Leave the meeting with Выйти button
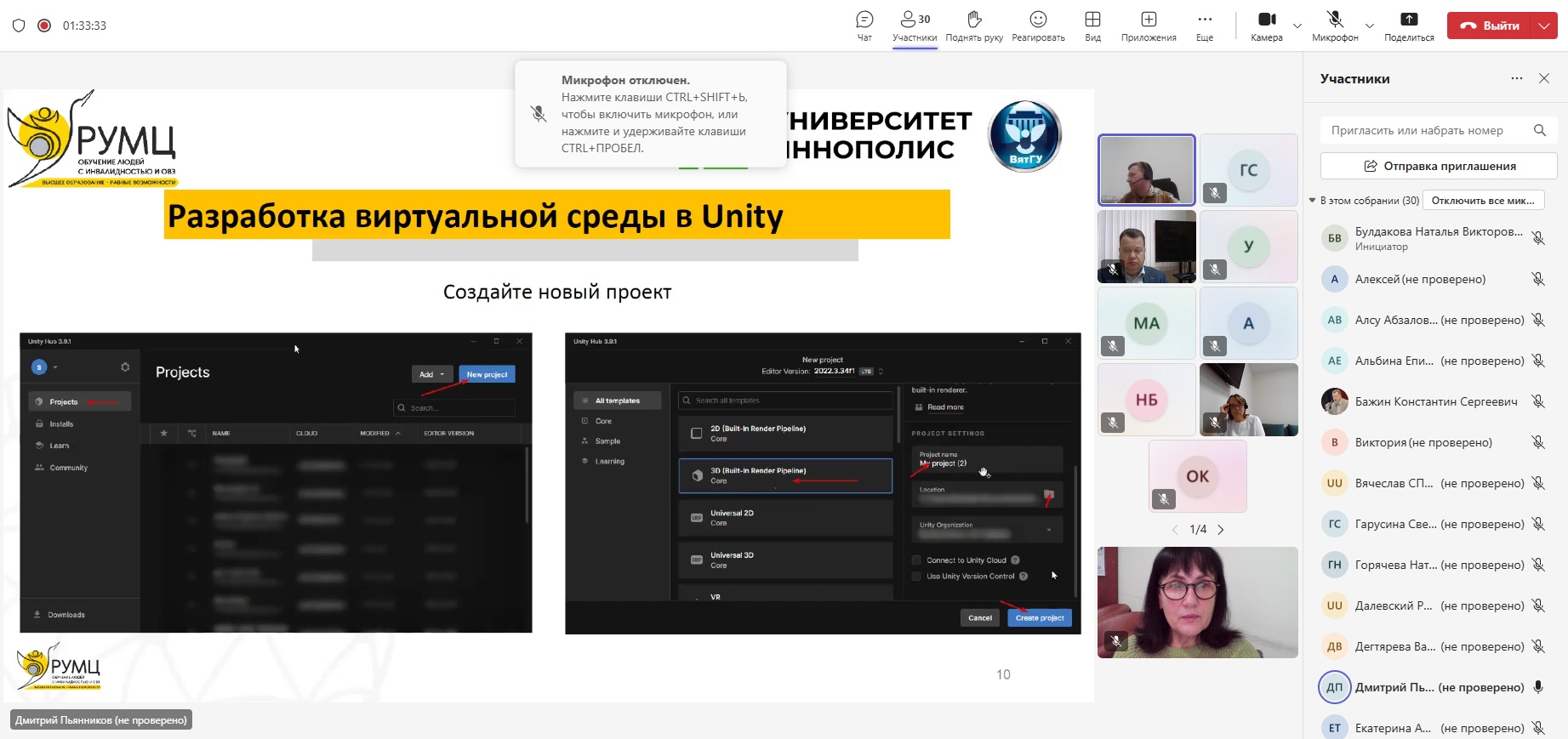 (x=1490, y=26)
